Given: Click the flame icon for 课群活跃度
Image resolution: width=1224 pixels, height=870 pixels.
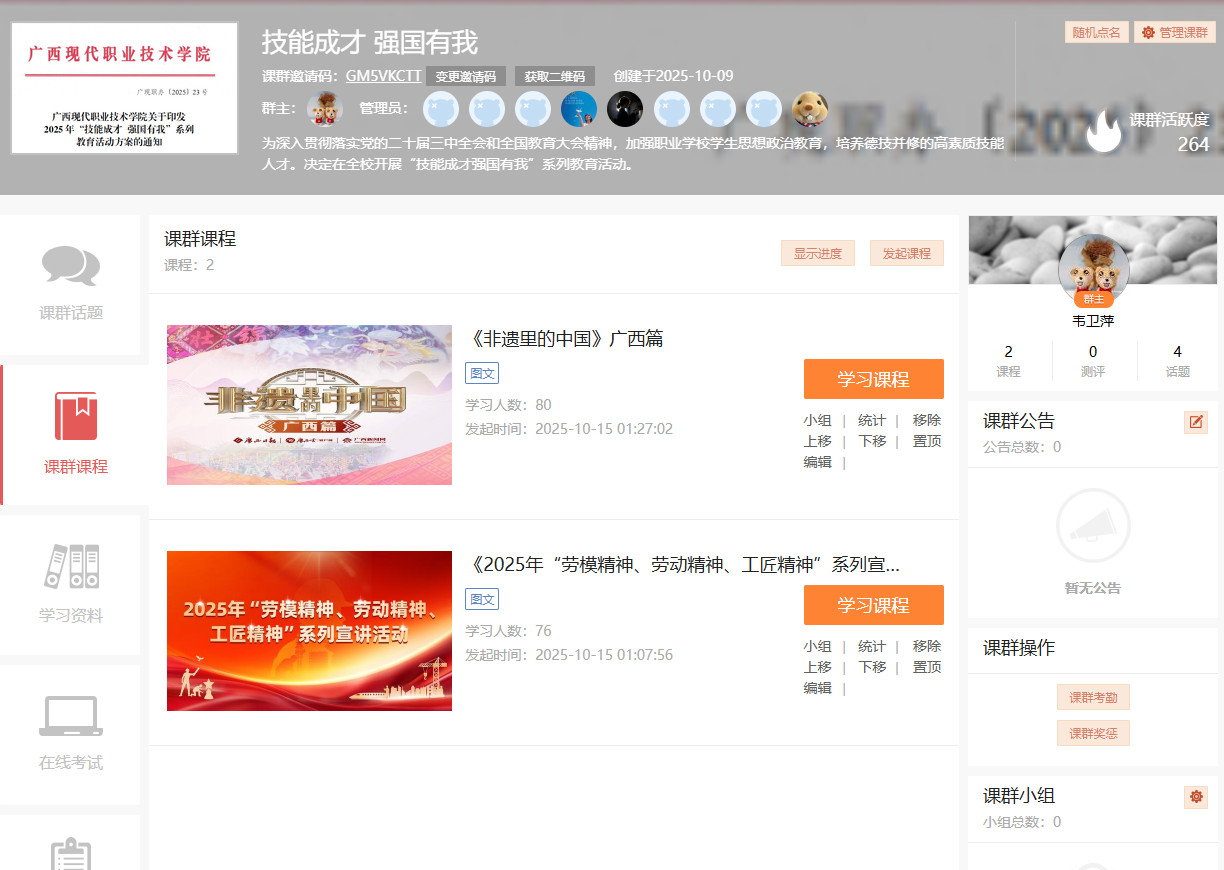Looking at the screenshot, I should pos(1104,131).
